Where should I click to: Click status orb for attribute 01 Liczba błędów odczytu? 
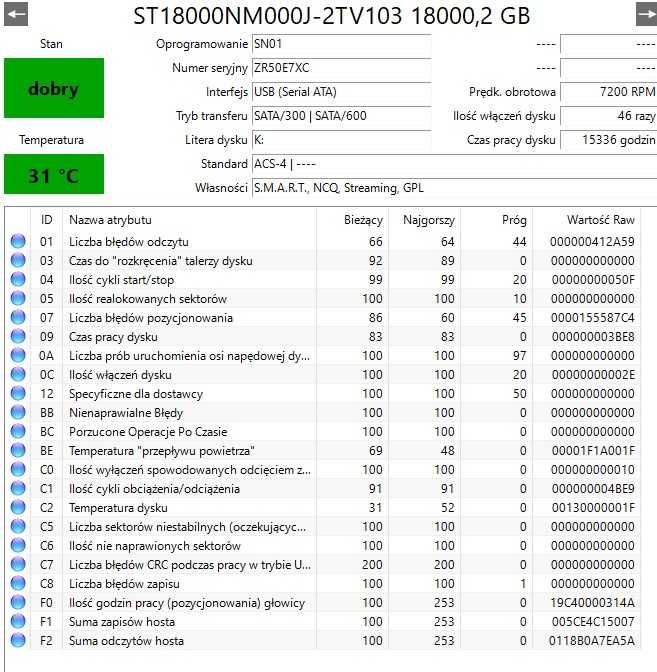[18, 241]
